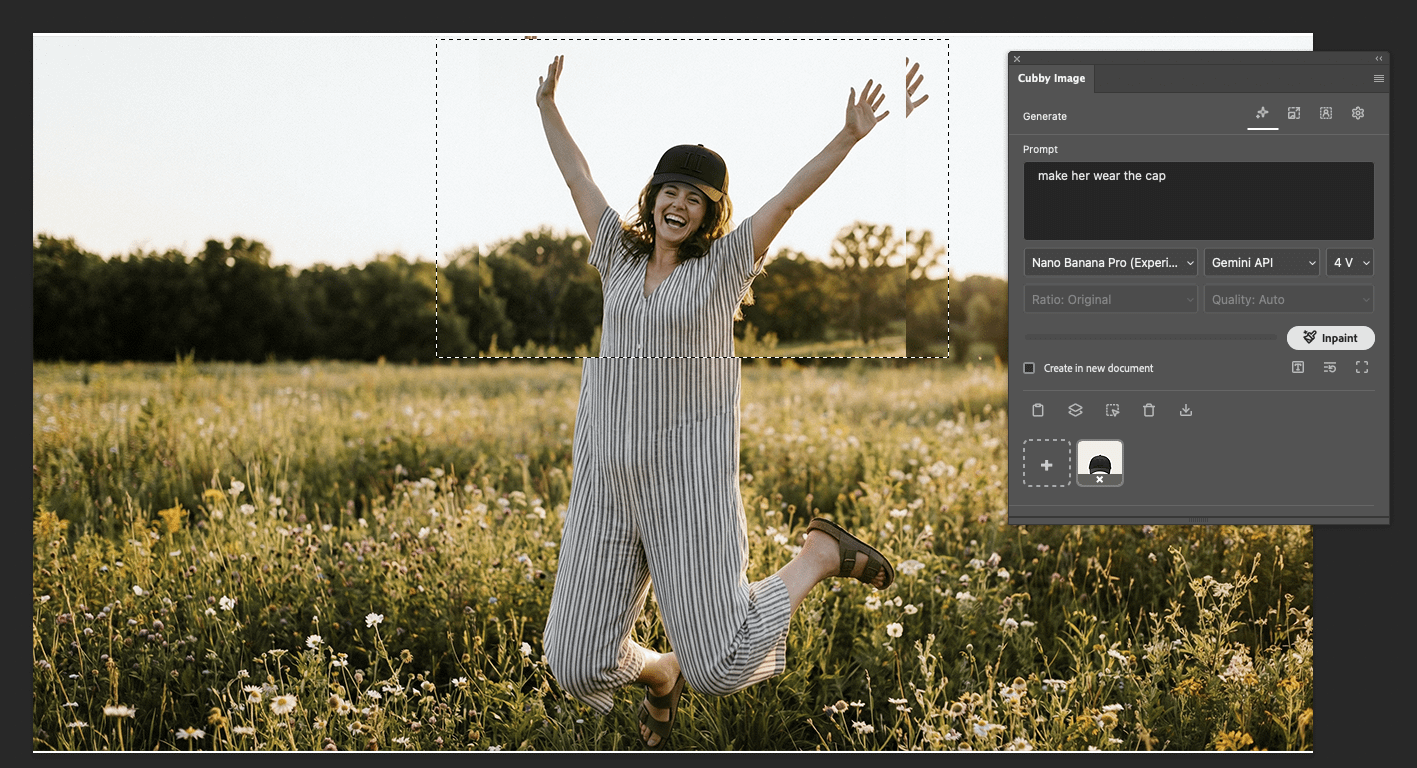This screenshot has width=1417, height=768.
Task: Click the download arrow icon
Action: tap(1186, 410)
